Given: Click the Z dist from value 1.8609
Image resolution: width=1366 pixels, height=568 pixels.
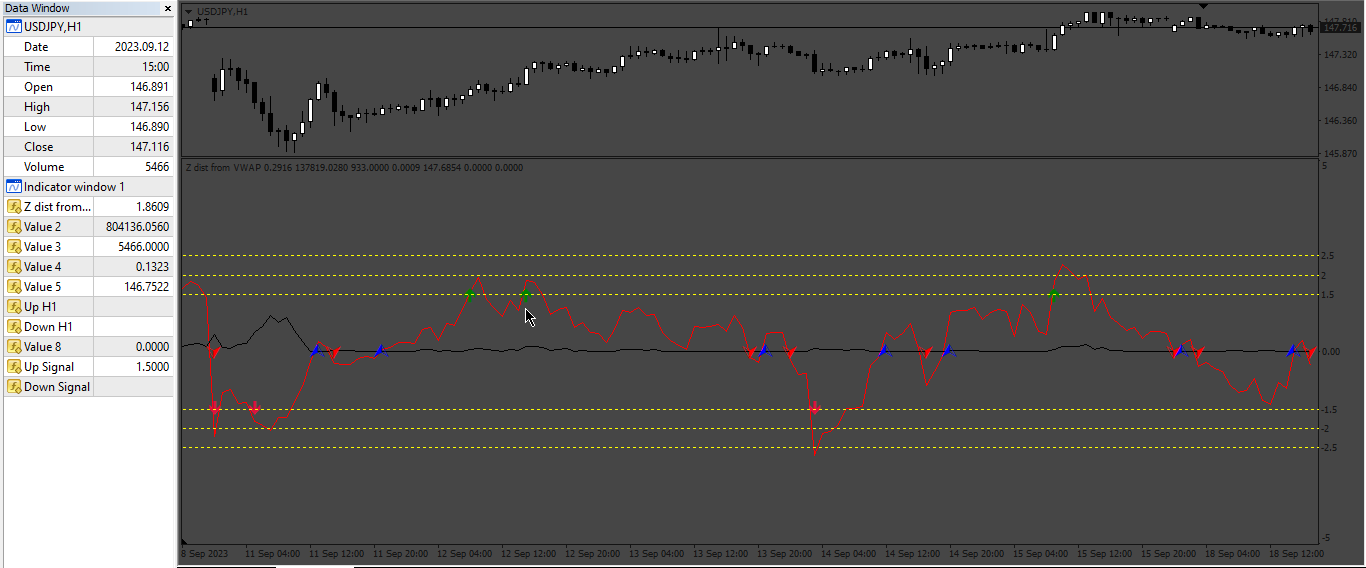Looking at the screenshot, I should point(153,207).
